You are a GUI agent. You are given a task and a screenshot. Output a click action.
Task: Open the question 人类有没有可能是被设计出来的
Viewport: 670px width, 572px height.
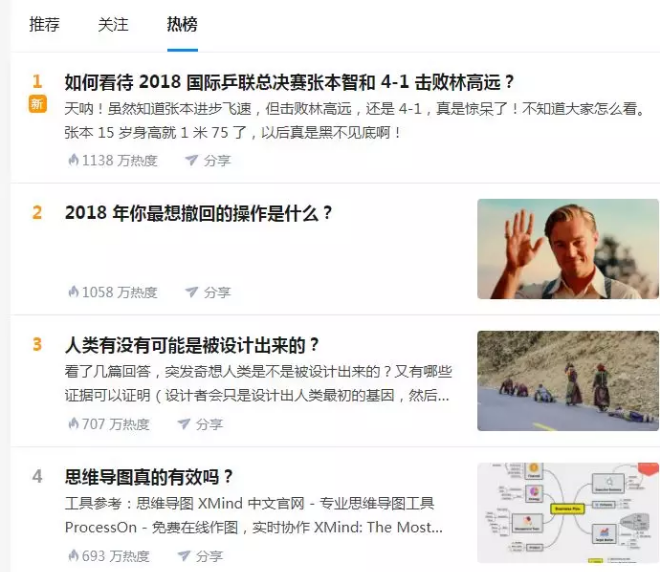(192, 345)
